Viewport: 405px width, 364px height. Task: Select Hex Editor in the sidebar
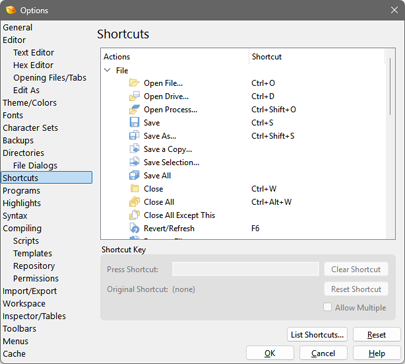tap(33, 65)
